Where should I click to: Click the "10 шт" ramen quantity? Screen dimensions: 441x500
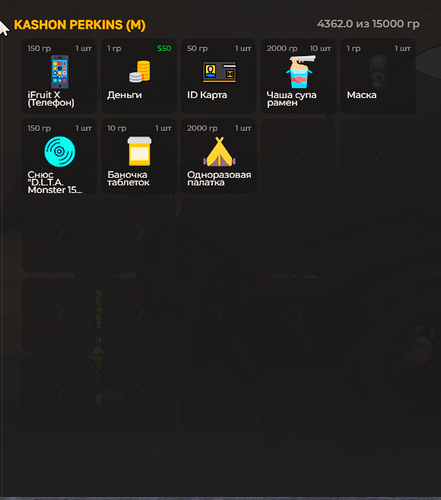[x=320, y=48]
